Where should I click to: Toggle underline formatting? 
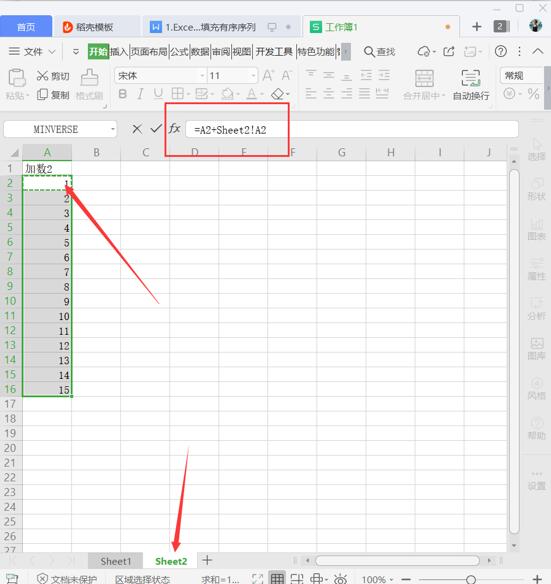(158, 94)
